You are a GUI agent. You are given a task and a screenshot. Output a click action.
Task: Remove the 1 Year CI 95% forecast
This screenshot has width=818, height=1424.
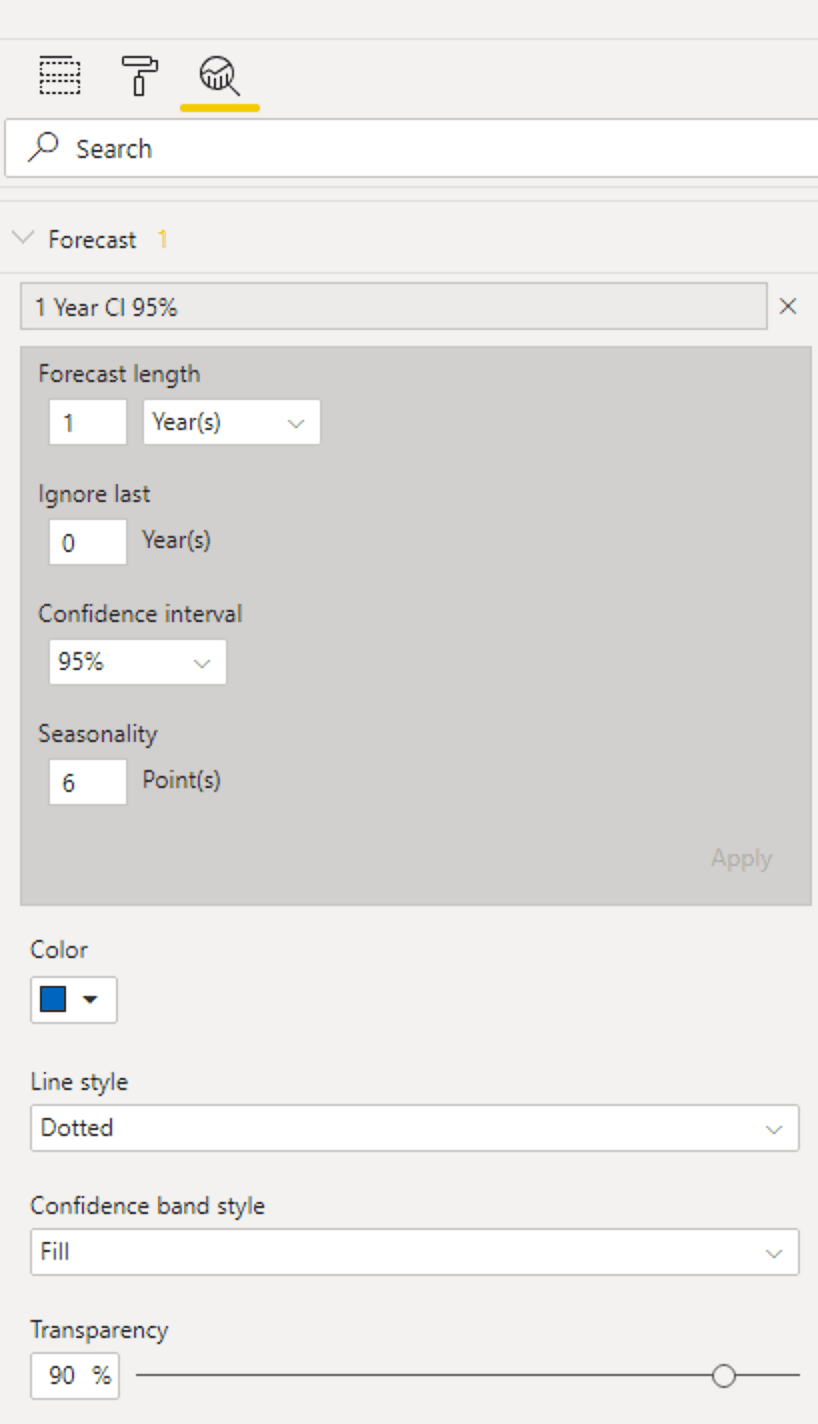(x=788, y=307)
